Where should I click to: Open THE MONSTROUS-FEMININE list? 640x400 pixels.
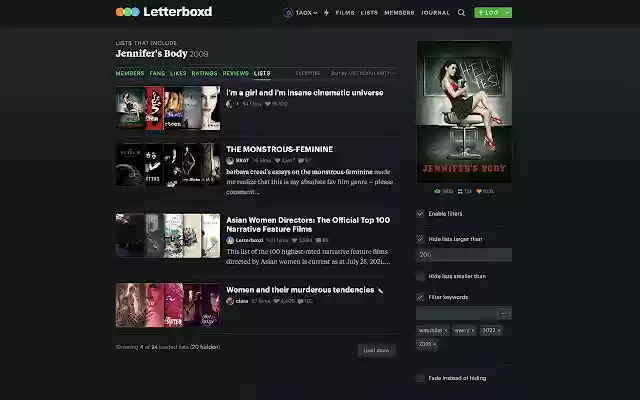pyautogui.click(x=280, y=149)
